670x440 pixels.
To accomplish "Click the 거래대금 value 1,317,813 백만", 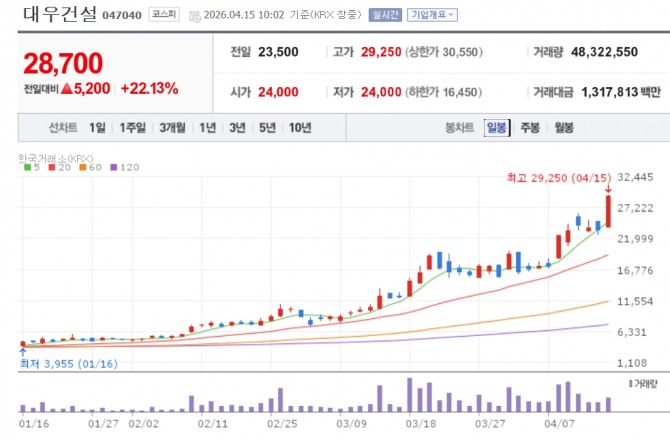I will (621, 92).
